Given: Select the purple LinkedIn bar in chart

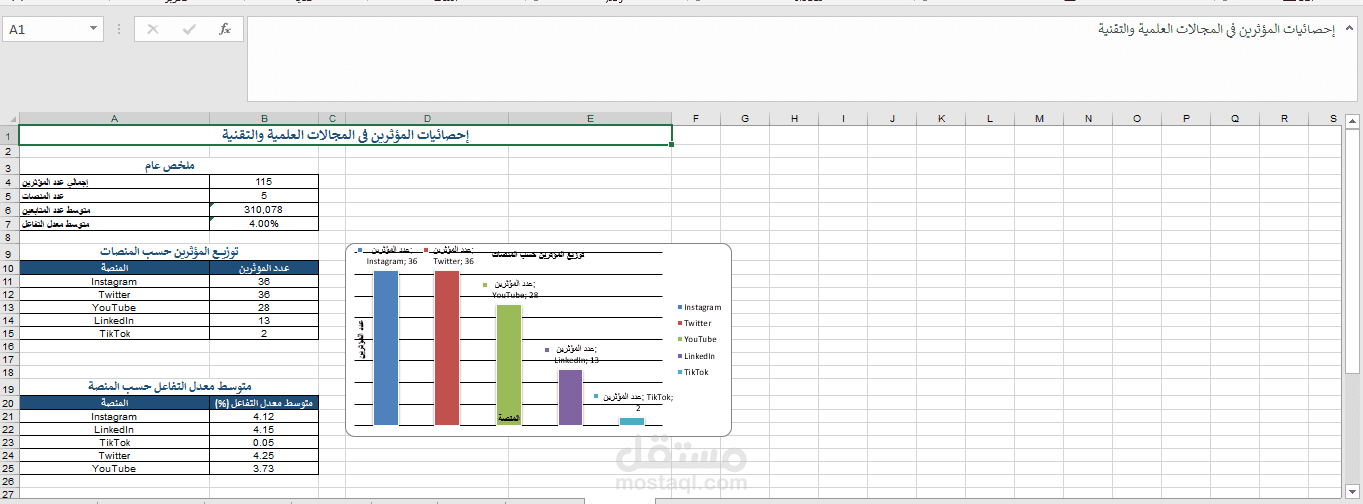Looking at the screenshot, I should click(x=570, y=398).
